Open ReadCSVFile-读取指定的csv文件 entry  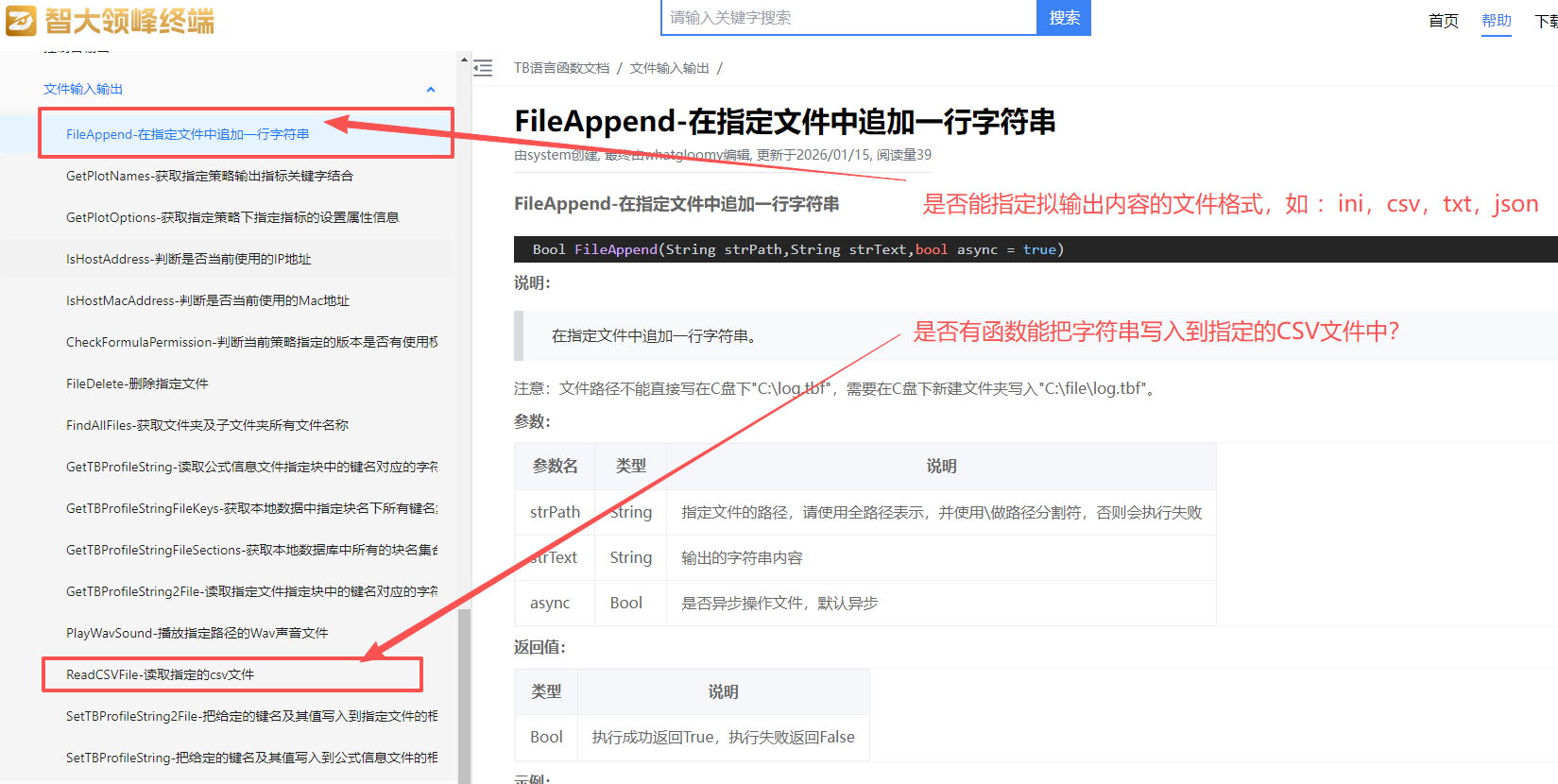(x=160, y=674)
